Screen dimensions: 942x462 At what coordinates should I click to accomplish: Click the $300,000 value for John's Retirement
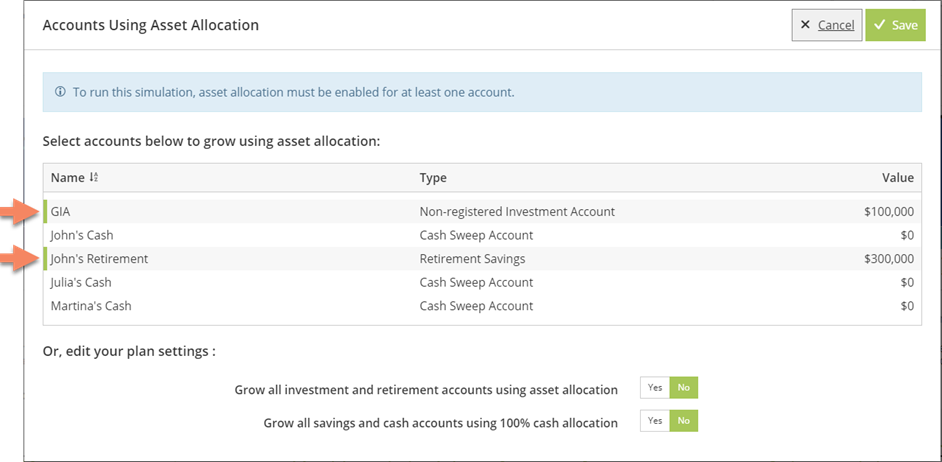[888, 259]
